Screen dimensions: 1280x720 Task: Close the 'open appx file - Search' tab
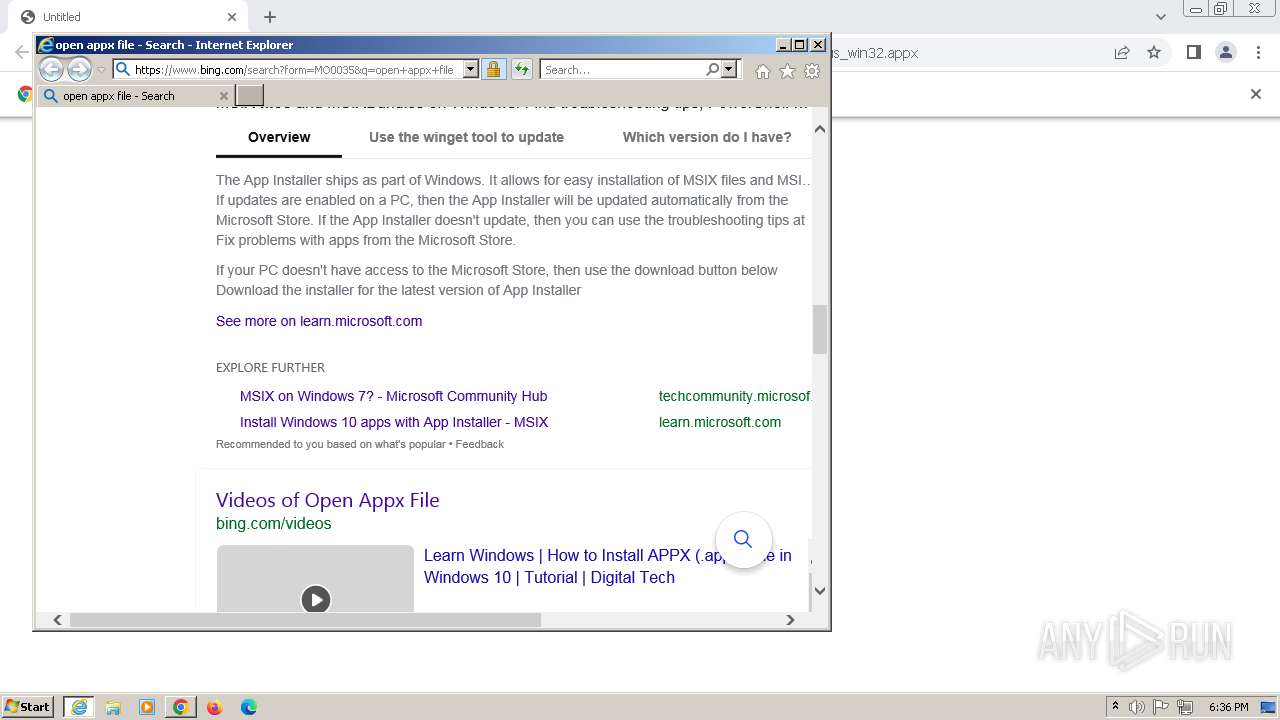click(223, 96)
